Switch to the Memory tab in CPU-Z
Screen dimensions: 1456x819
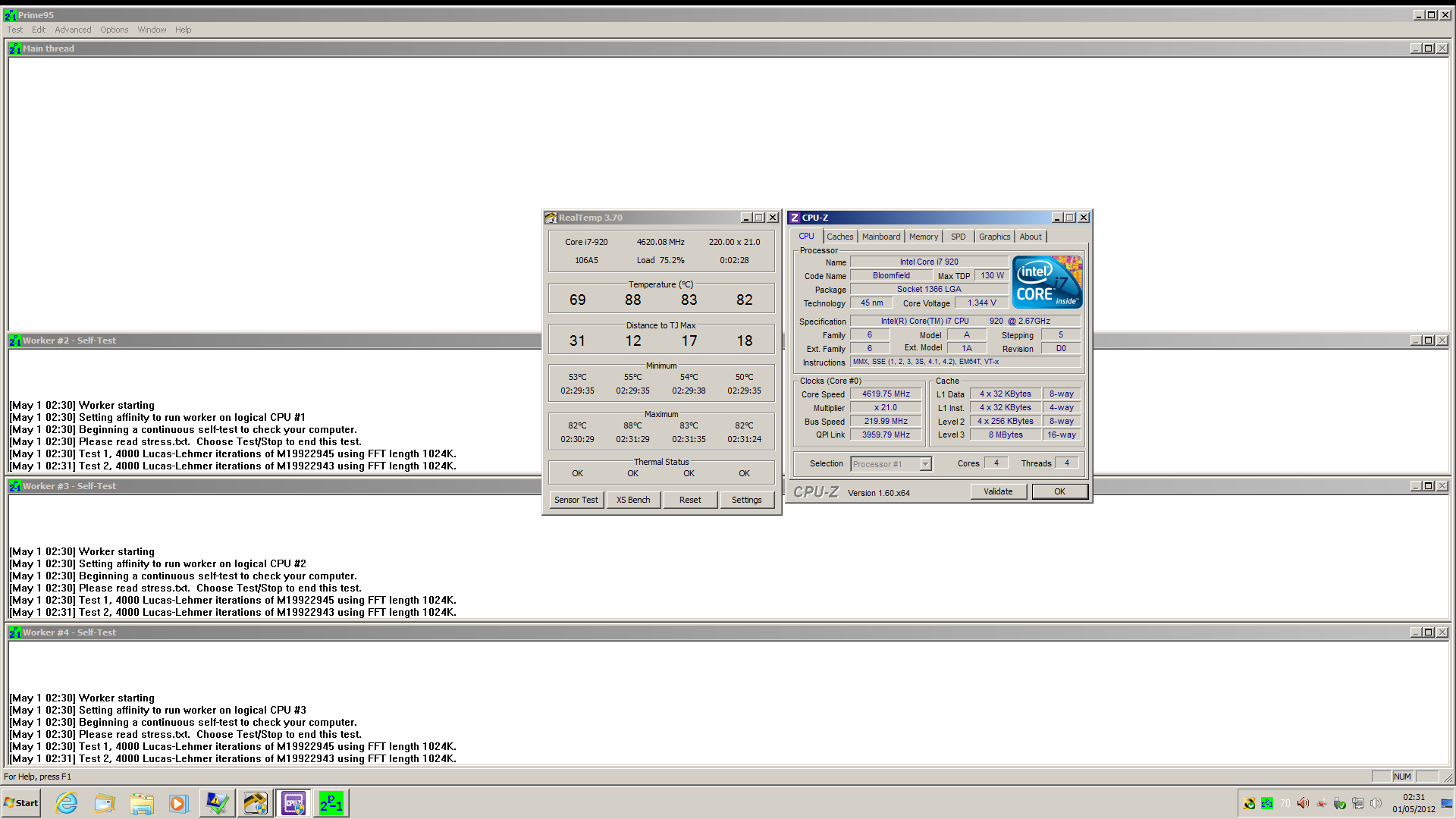tap(923, 237)
